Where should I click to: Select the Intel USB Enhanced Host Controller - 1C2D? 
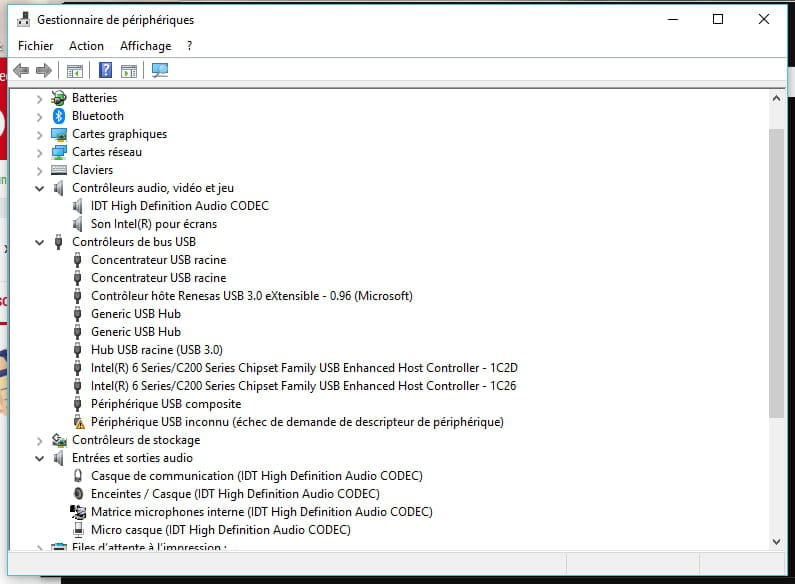click(x=304, y=368)
